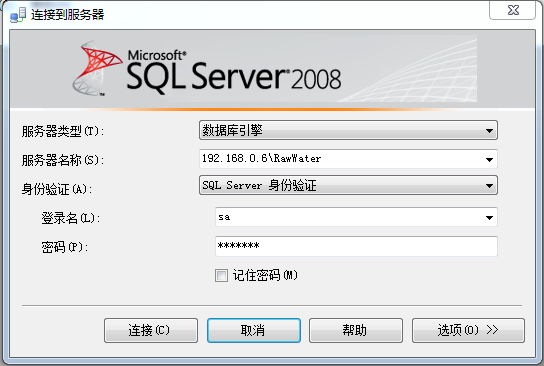This screenshot has width=544, height=366.
Task: Open help with the 帮助 button
Action: [x=356, y=330]
